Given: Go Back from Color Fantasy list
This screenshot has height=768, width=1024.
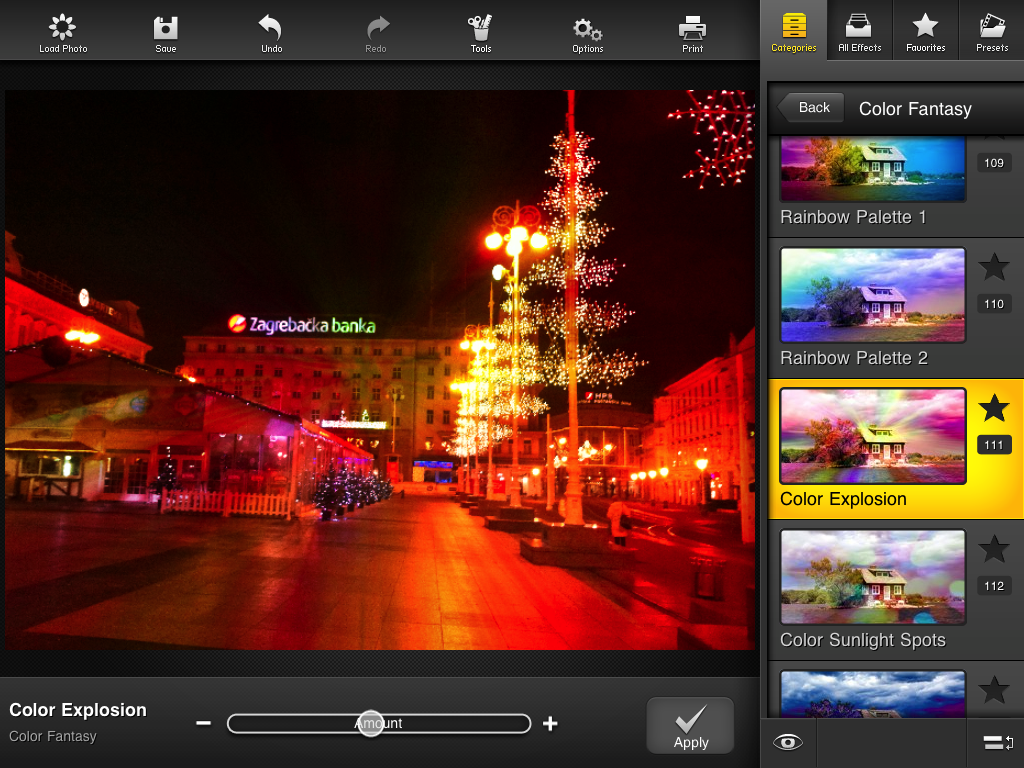Looking at the screenshot, I should [811, 108].
